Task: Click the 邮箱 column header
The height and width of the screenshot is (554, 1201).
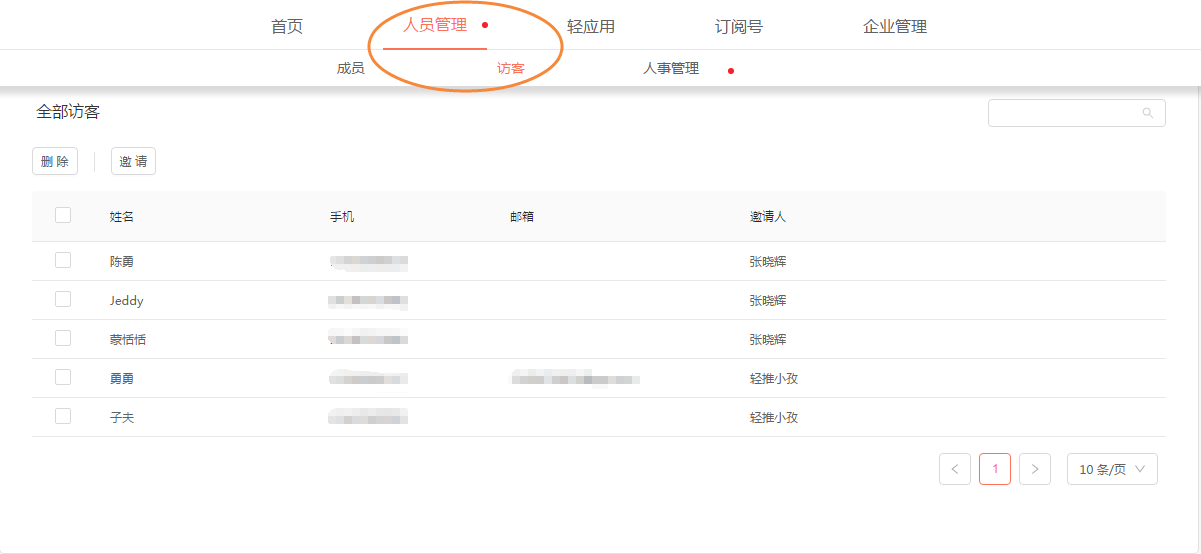Action: (522, 216)
